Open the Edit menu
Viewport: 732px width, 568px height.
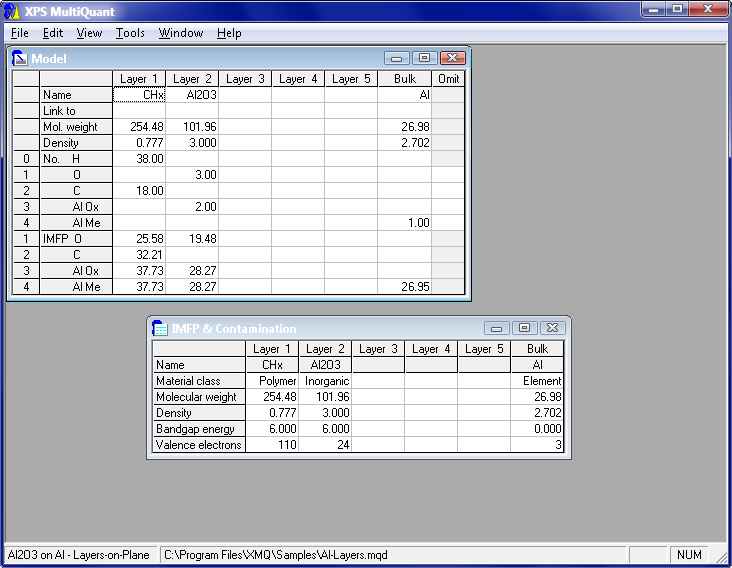point(53,33)
